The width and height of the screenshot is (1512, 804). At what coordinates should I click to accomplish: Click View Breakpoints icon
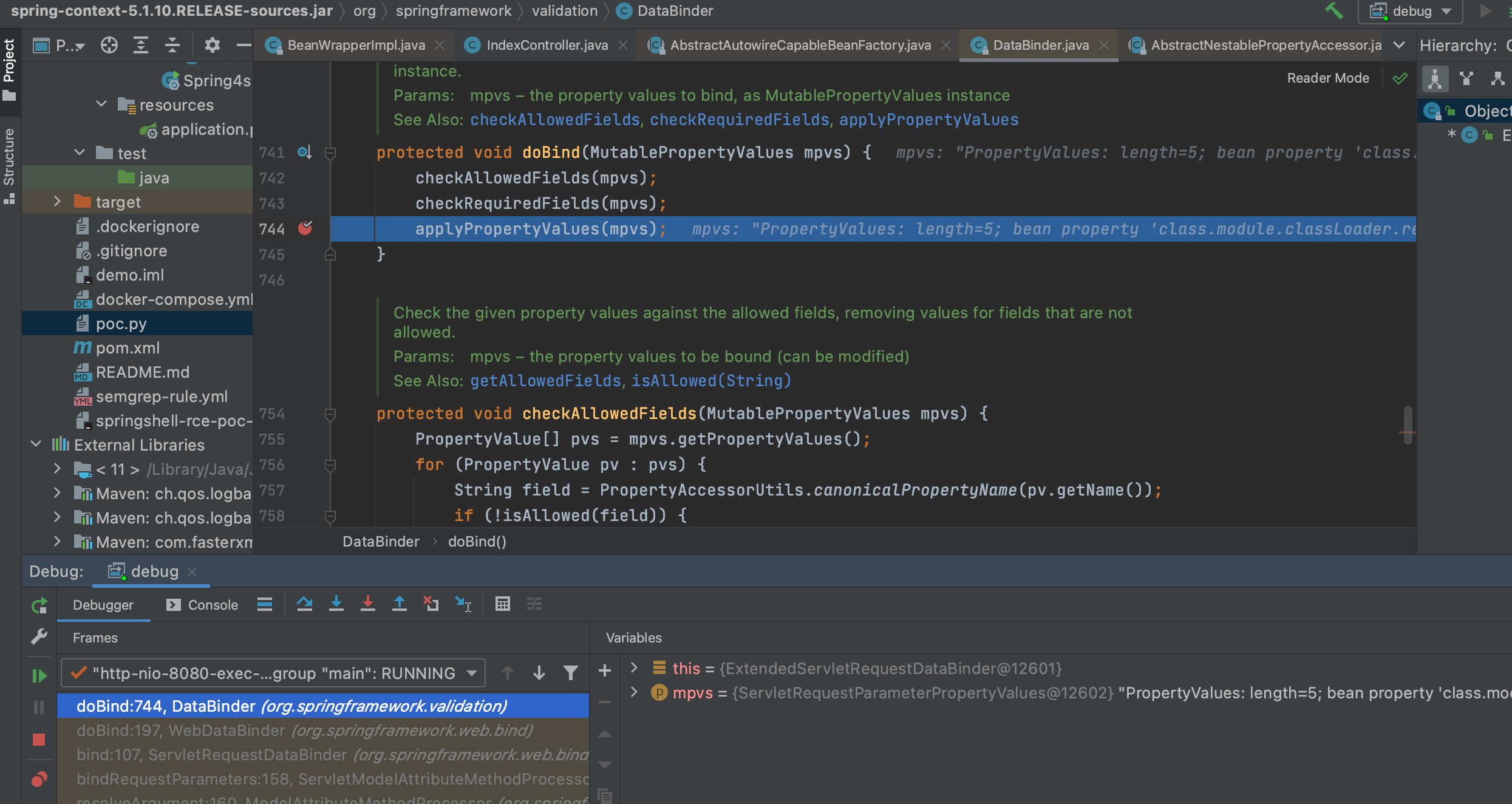39,779
